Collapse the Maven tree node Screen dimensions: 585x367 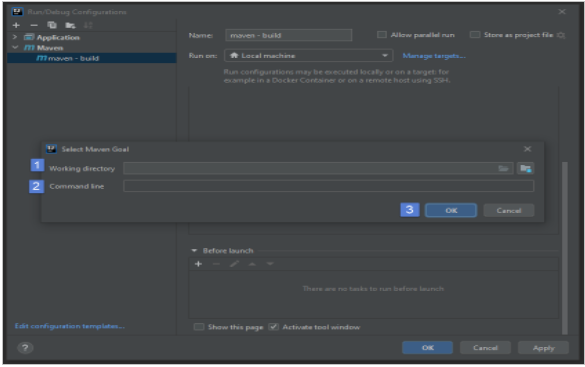pos(15,48)
